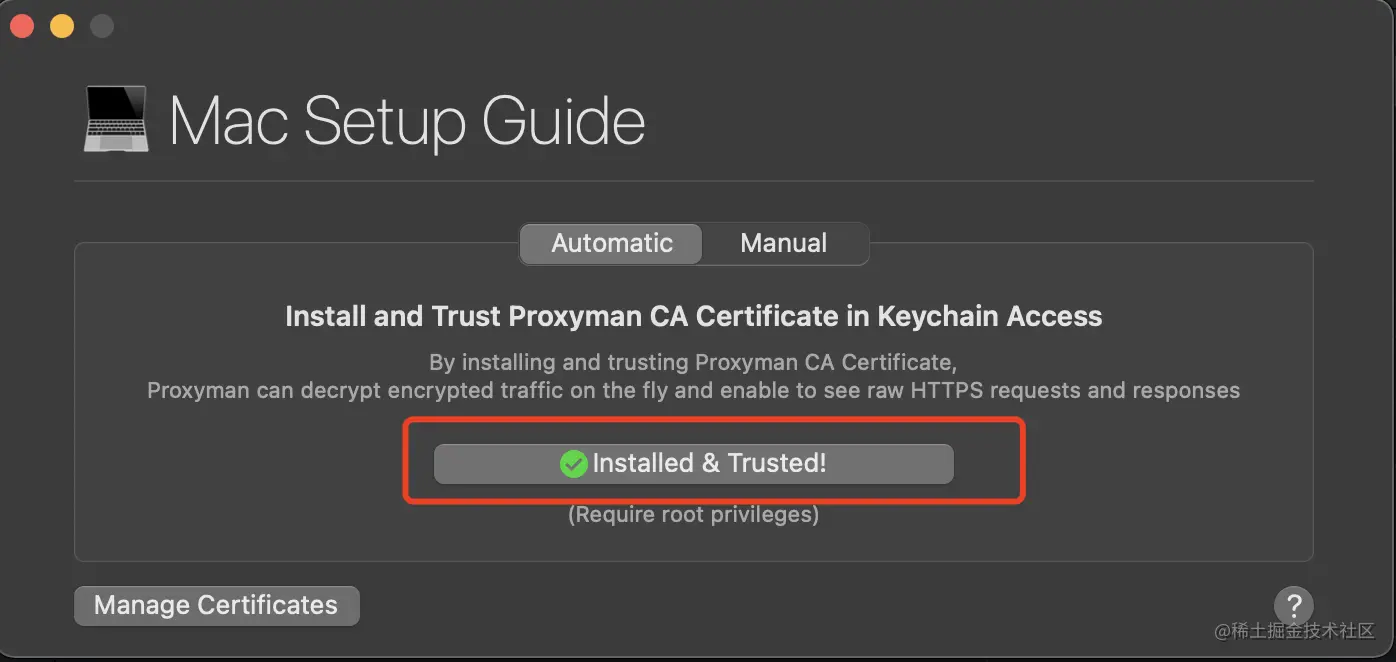The height and width of the screenshot is (662, 1396).
Task: Click the green checkmark icon
Action: (x=573, y=464)
